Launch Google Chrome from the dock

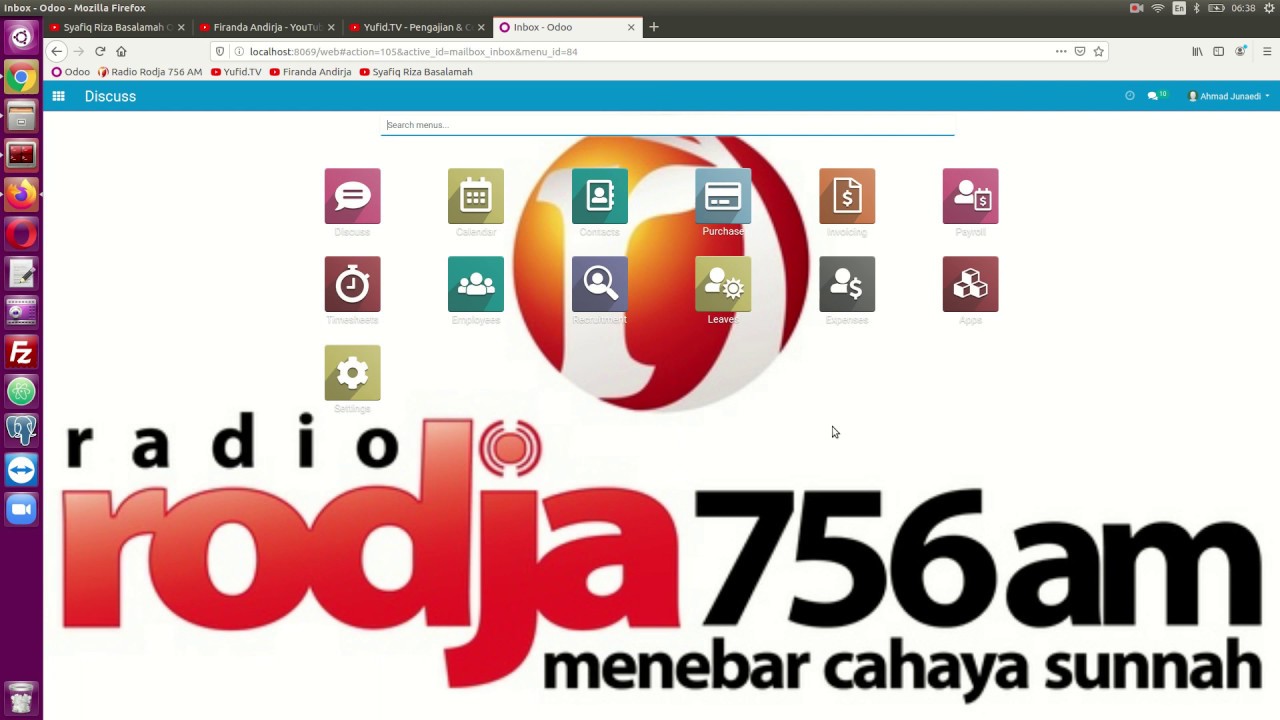click(21, 77)
